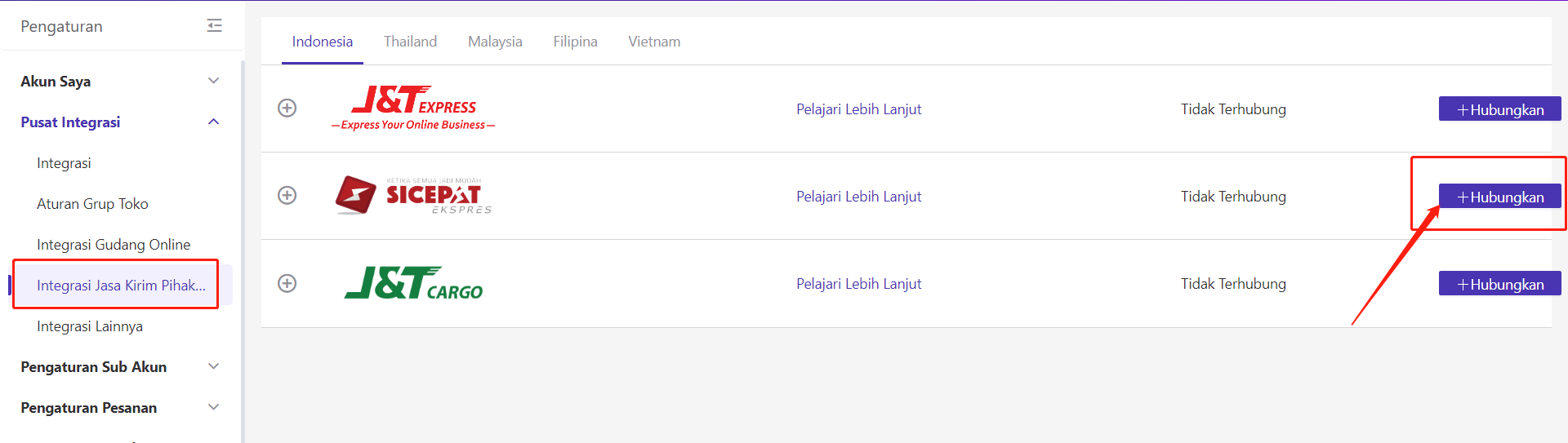Connect J&T Express with Hubungkan button

coord(1499,109)
